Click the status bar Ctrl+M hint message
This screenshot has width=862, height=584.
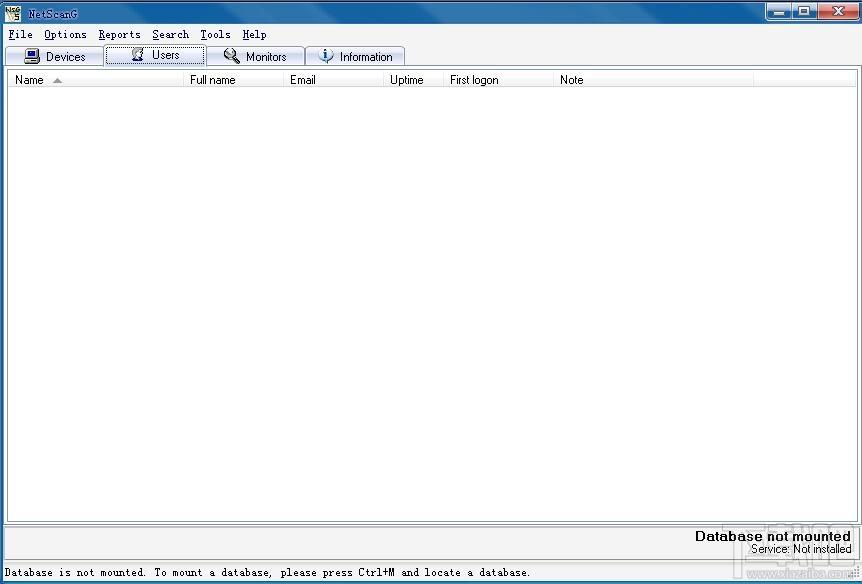point(267,572)
